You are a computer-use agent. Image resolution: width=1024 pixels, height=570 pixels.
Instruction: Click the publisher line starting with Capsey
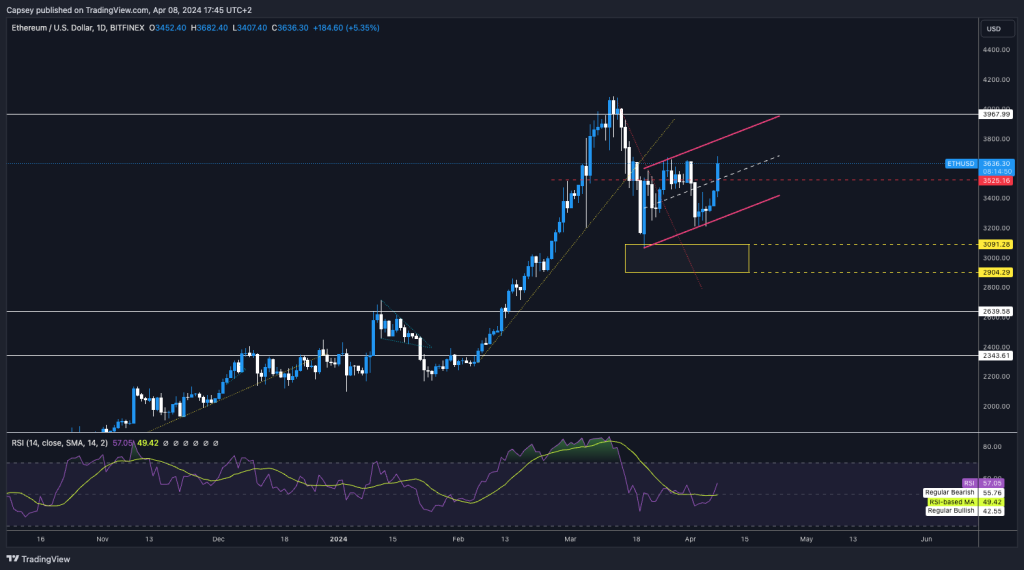[x=129, y=10]
